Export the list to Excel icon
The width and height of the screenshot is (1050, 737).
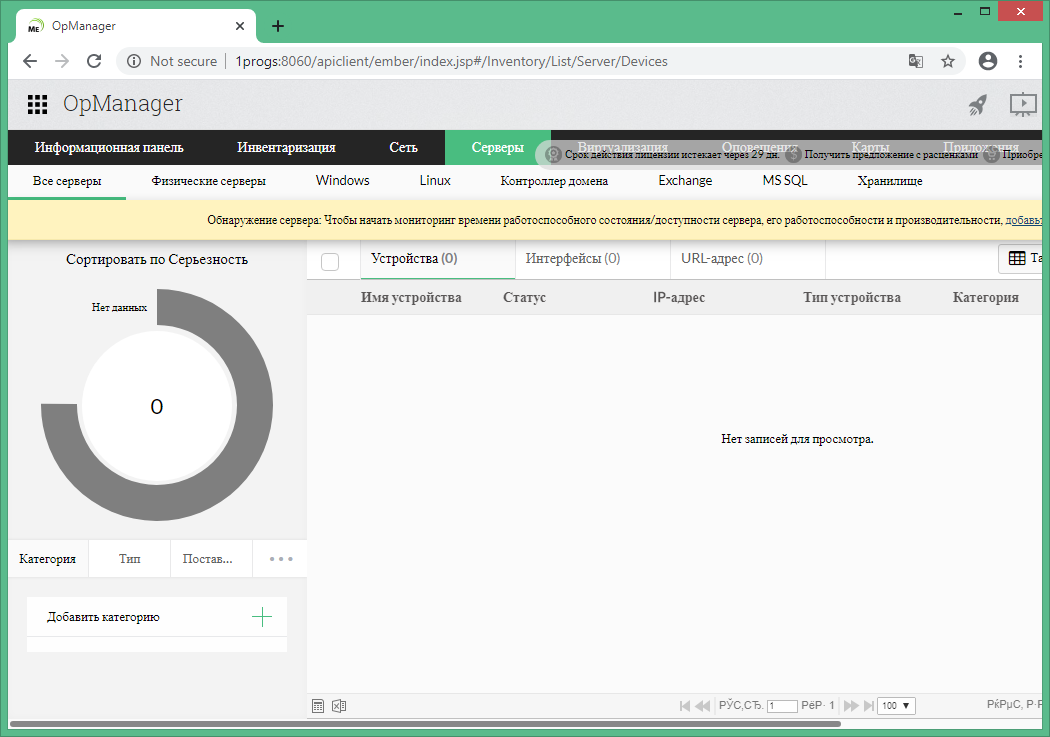339,706
